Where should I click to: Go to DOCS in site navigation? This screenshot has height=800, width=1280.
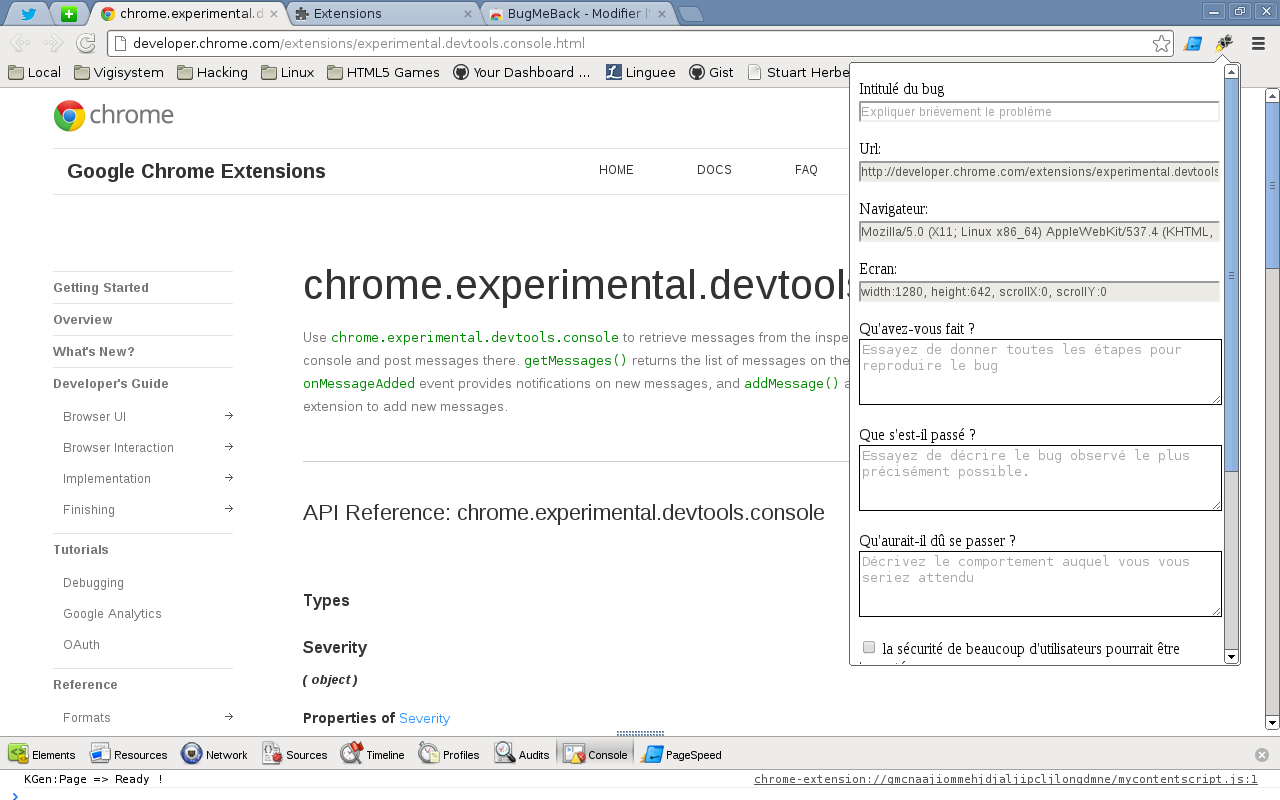coord(714,170)
